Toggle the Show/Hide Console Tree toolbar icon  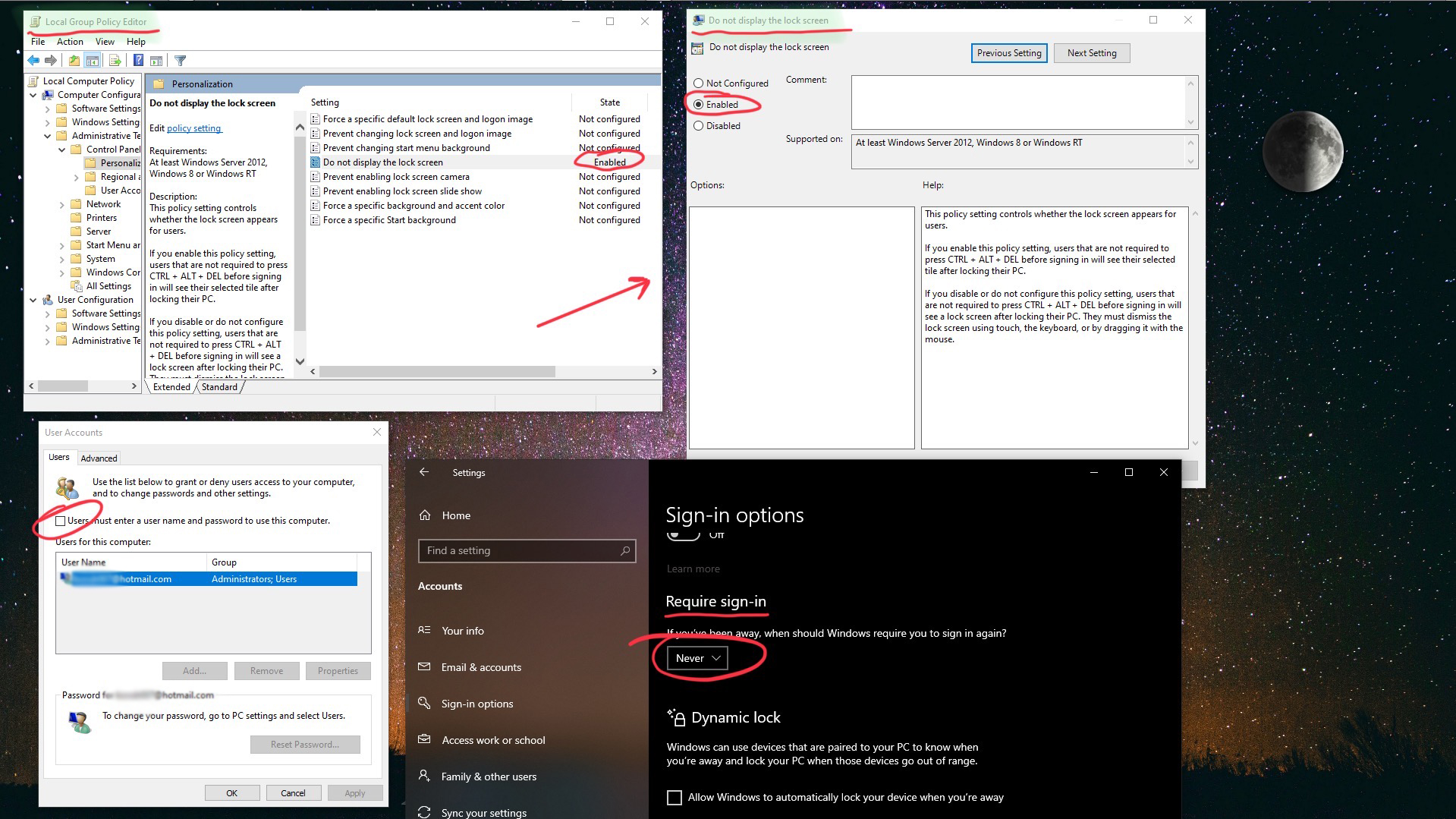93,61
